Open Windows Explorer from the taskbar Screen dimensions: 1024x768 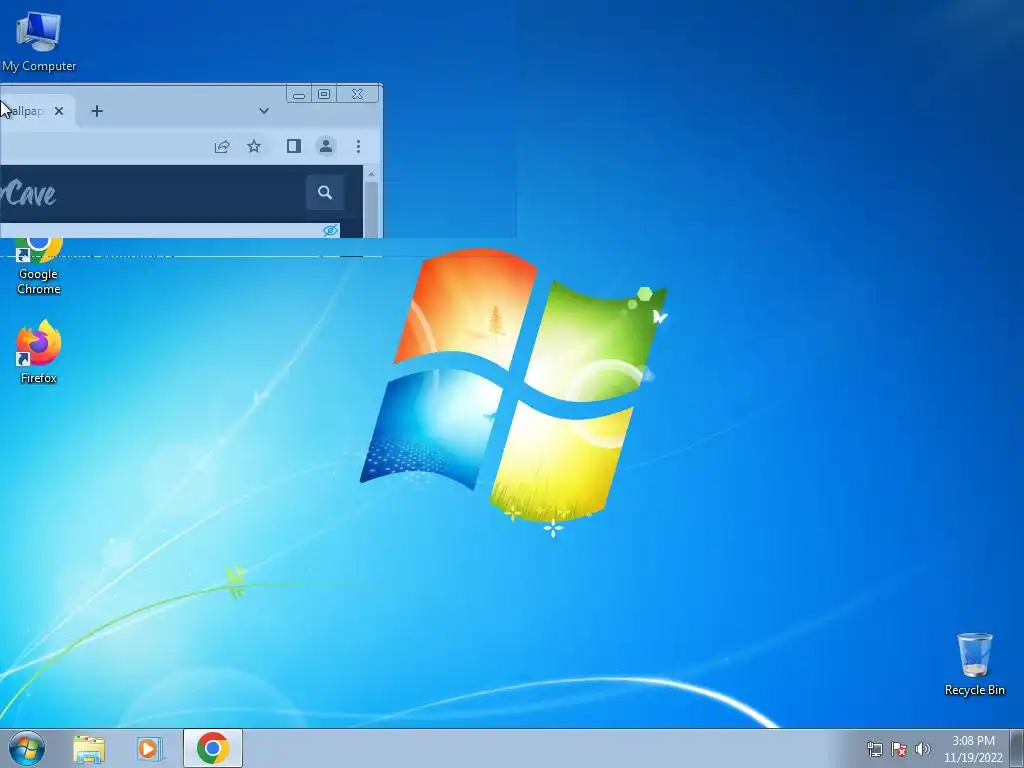click(89, 749)
